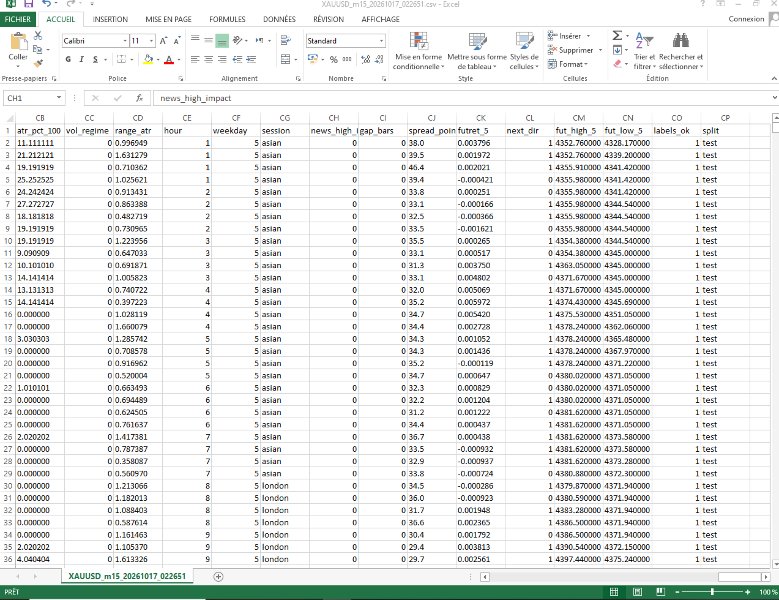Switch to Page Layout view icon
779x600 pixels.
[637, 592]
